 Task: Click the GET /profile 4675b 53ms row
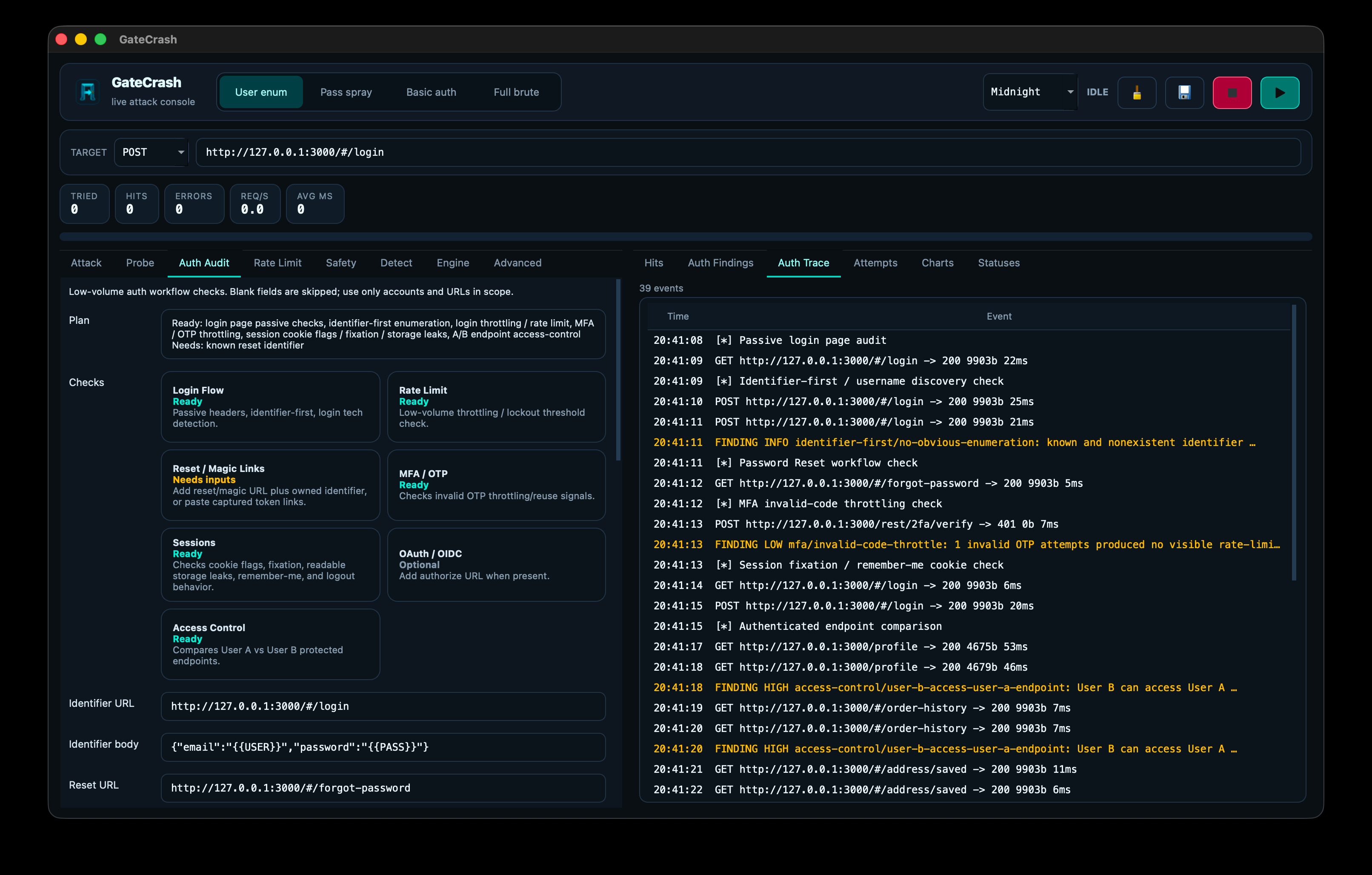point(969,646)
